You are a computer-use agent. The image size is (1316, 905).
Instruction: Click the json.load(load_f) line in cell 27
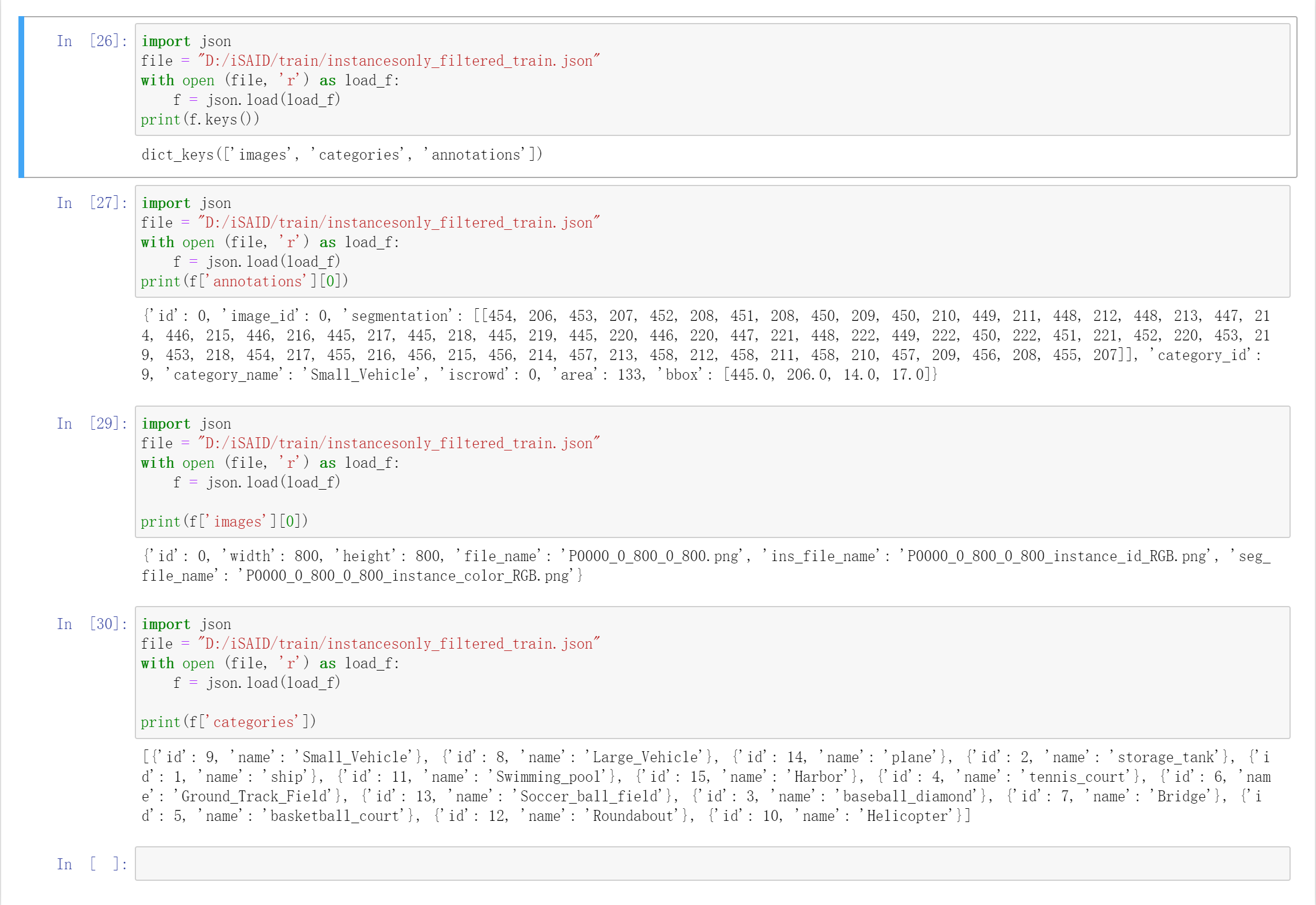click(x=257, y=261)
